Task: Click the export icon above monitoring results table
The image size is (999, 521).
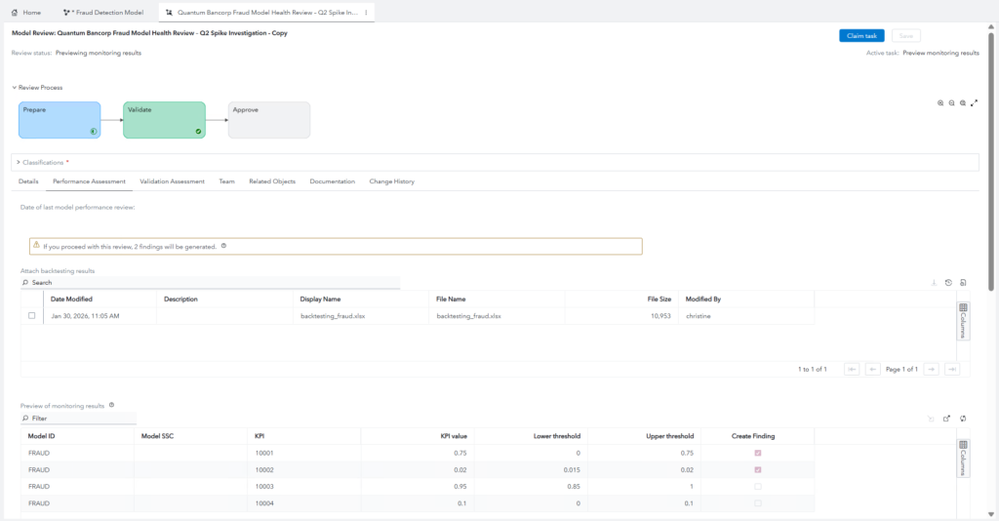Action: tap(947, 418)
